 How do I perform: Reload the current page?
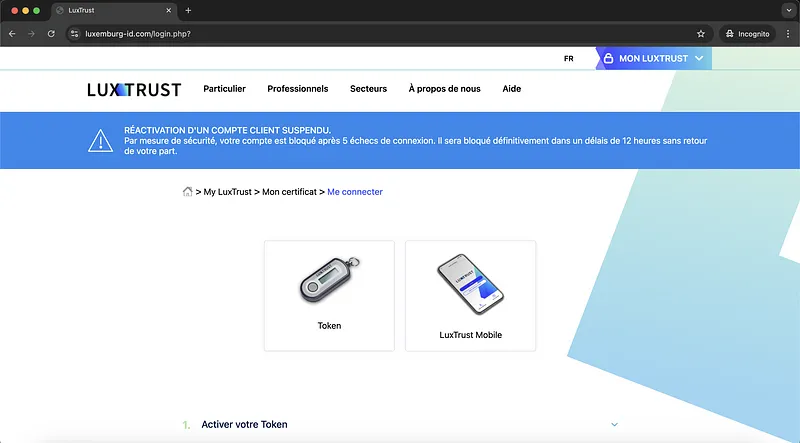coord(51,34)
